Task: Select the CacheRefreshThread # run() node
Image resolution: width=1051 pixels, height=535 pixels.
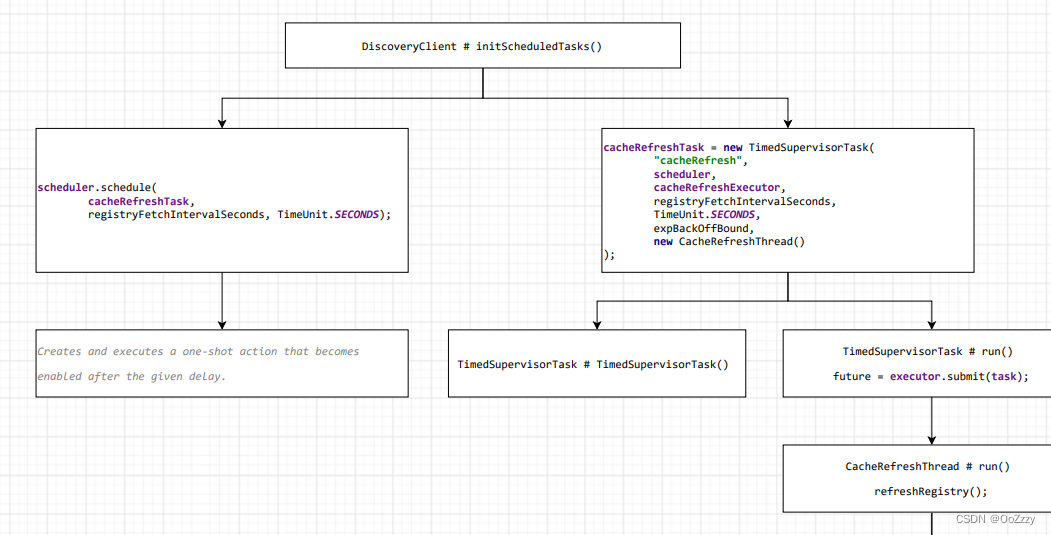Action: (x=917, y=479)
